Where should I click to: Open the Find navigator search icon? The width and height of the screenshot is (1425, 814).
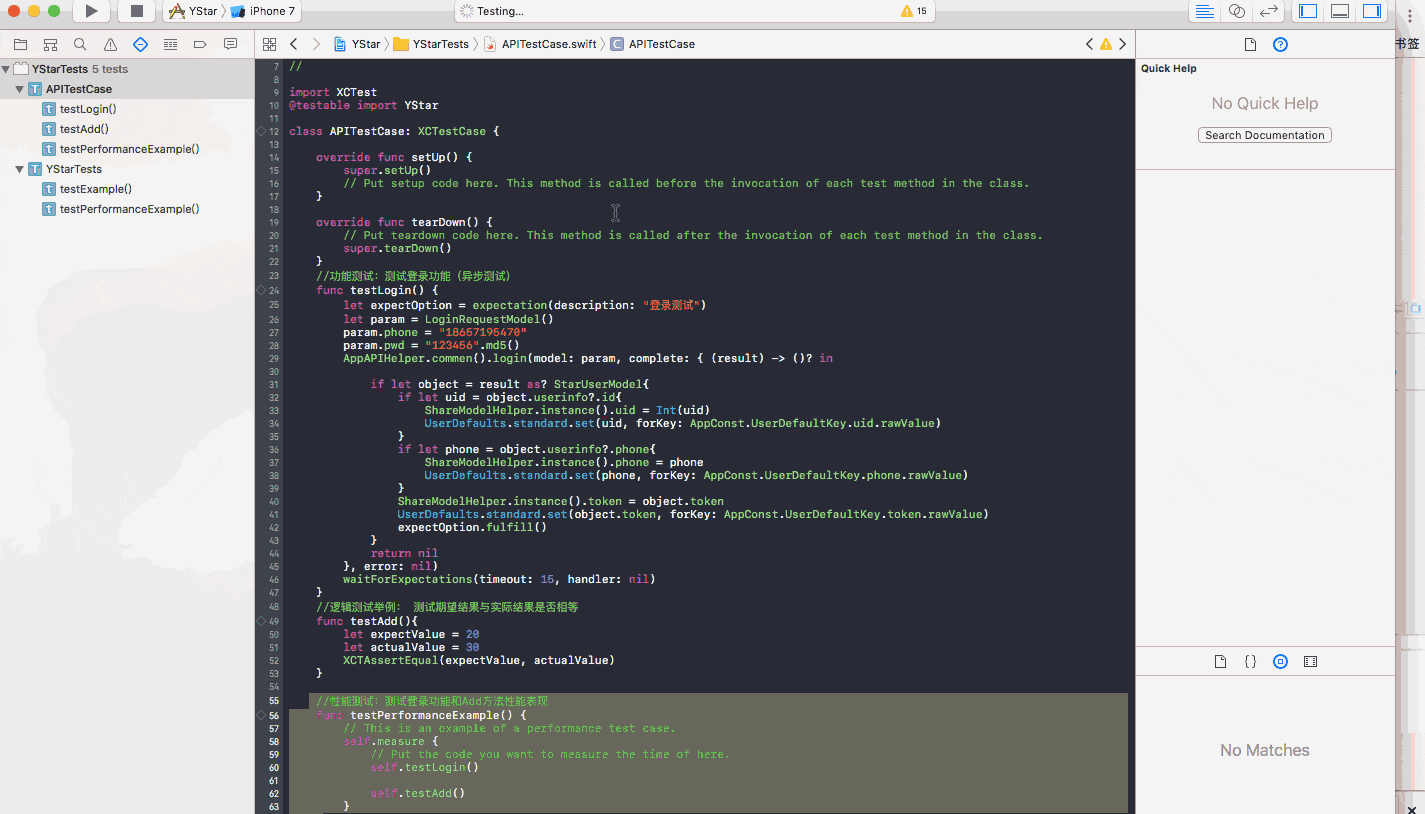pos(80,45)
